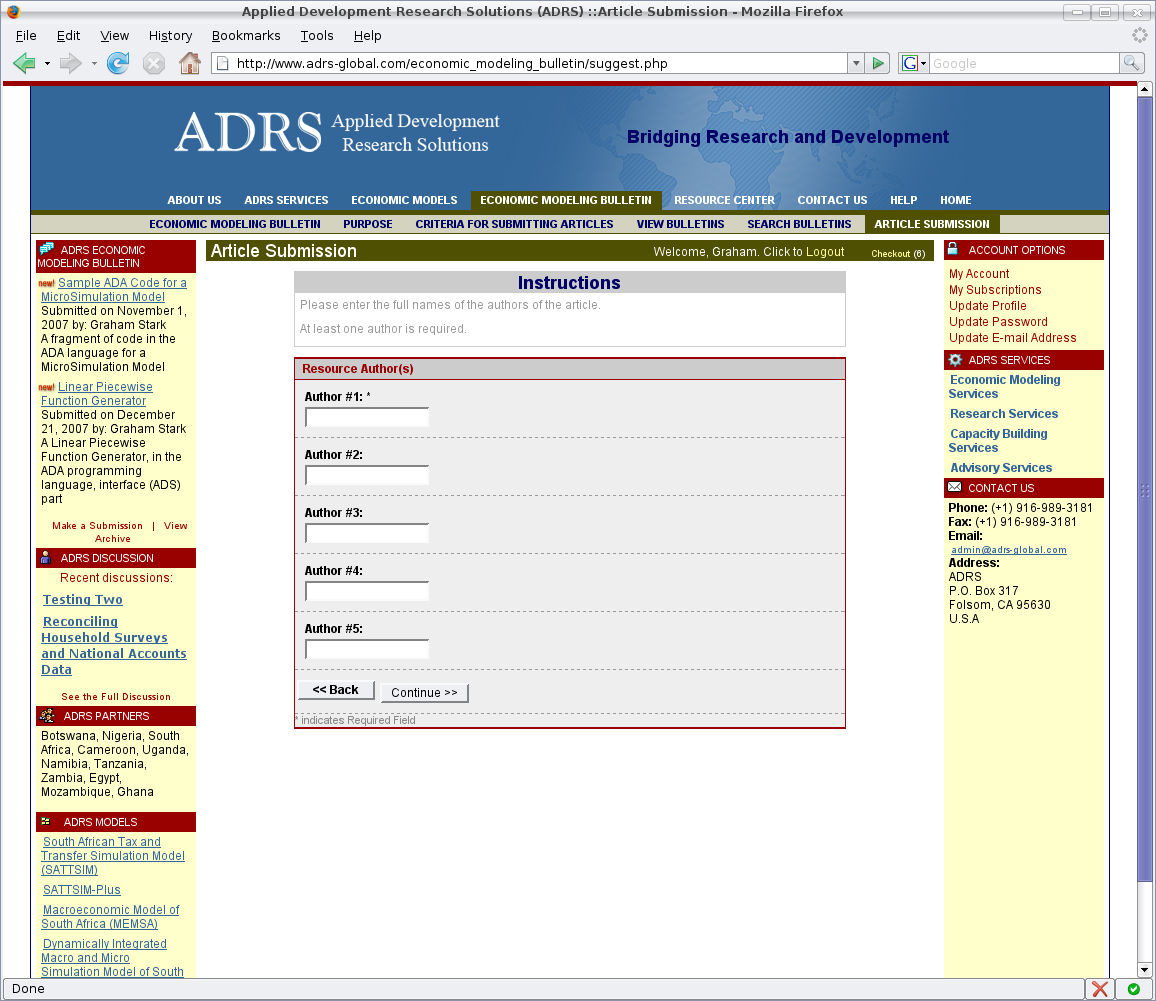Click the search magnifier icon
Screen dimensions: 1156x1001
[1131, 64]
